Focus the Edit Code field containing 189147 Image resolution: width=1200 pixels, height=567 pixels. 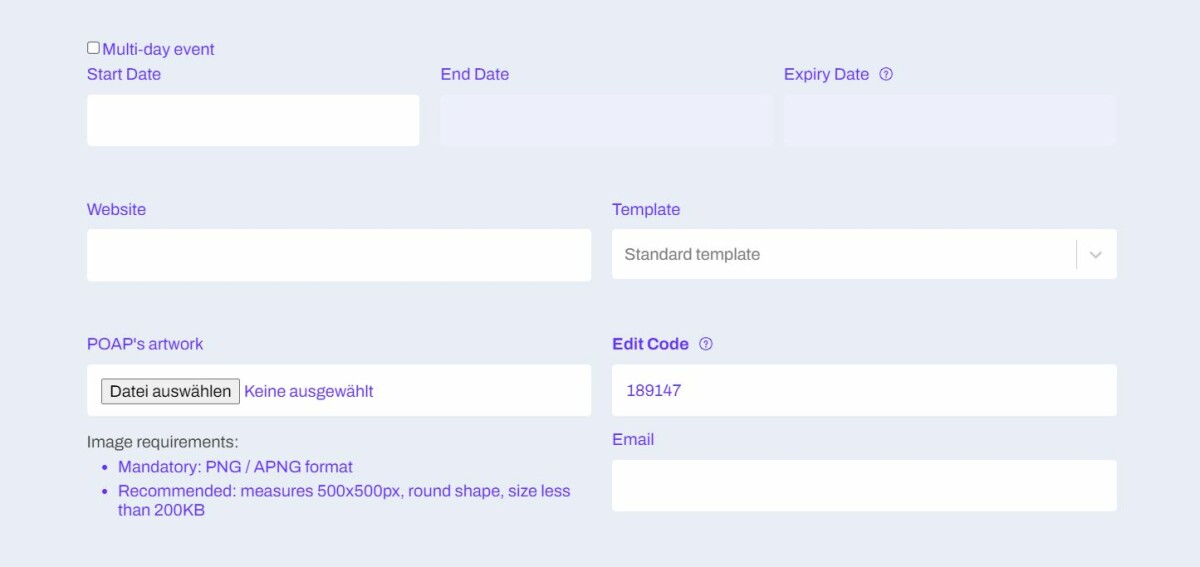(864, 390)
